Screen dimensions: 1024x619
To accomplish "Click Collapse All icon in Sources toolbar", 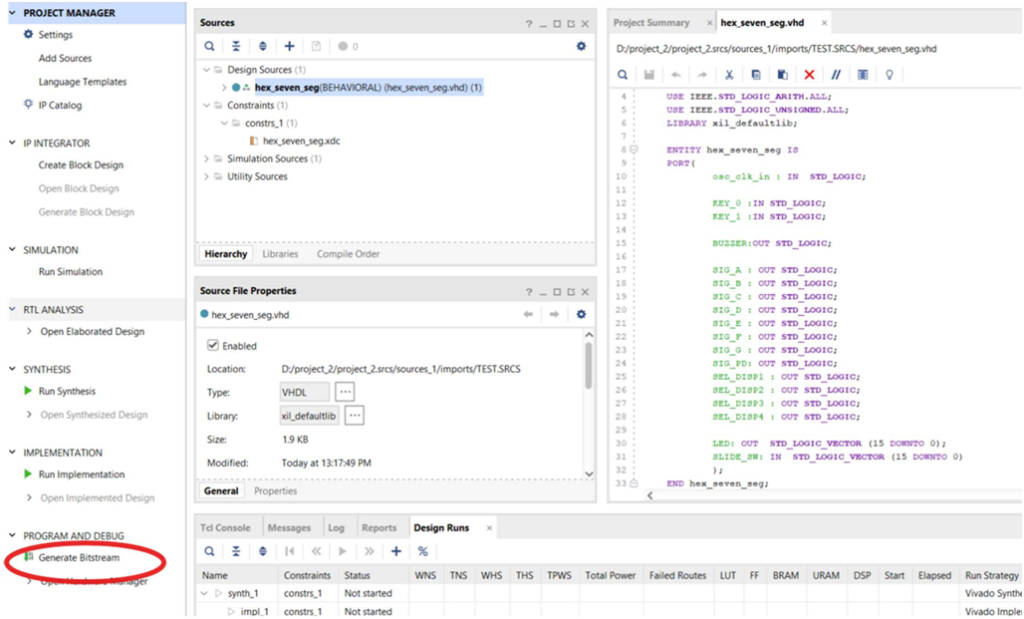I will pyautogui.click(x=236, y=46).
